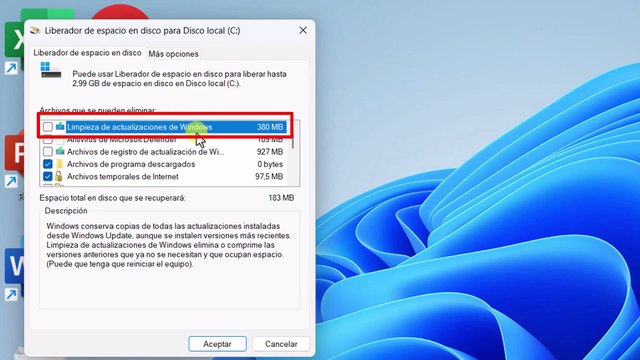Switch to the Más opciones tab
This screenshot has height=360, width=640.
[x=173, y=54]
